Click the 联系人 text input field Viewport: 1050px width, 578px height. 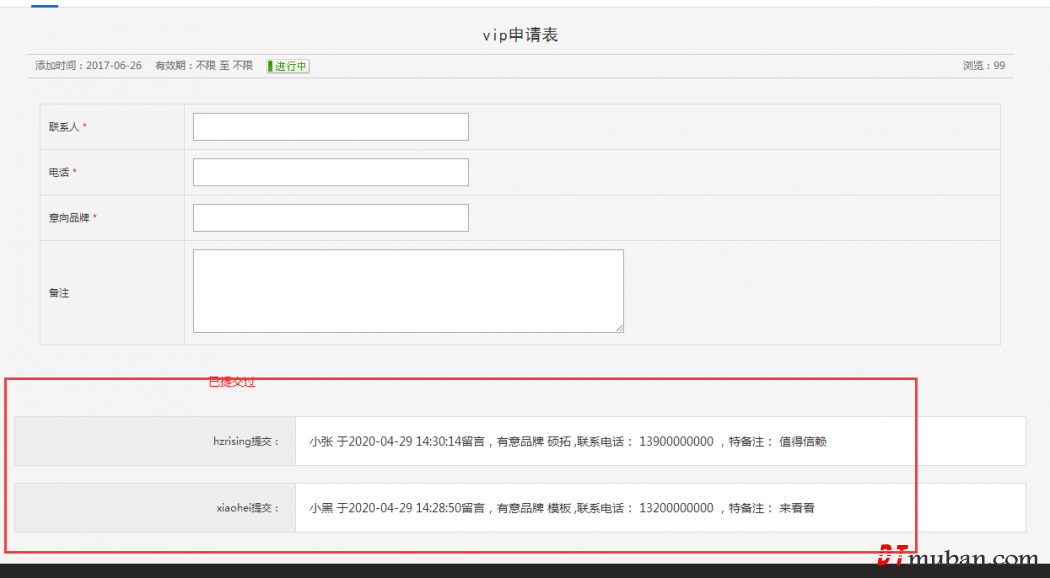330,127
